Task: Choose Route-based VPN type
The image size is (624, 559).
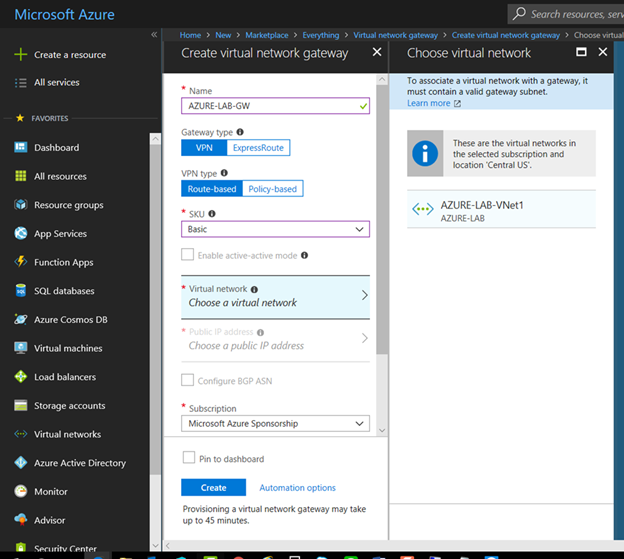Action: coord(212,189)
